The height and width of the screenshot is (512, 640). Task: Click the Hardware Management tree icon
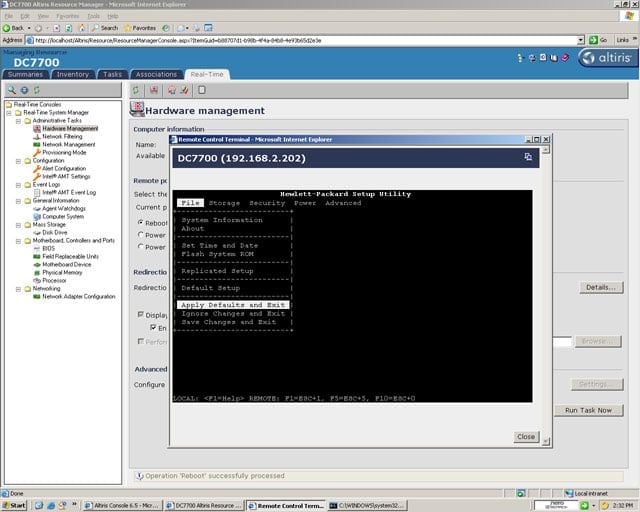tap(37, 128)
